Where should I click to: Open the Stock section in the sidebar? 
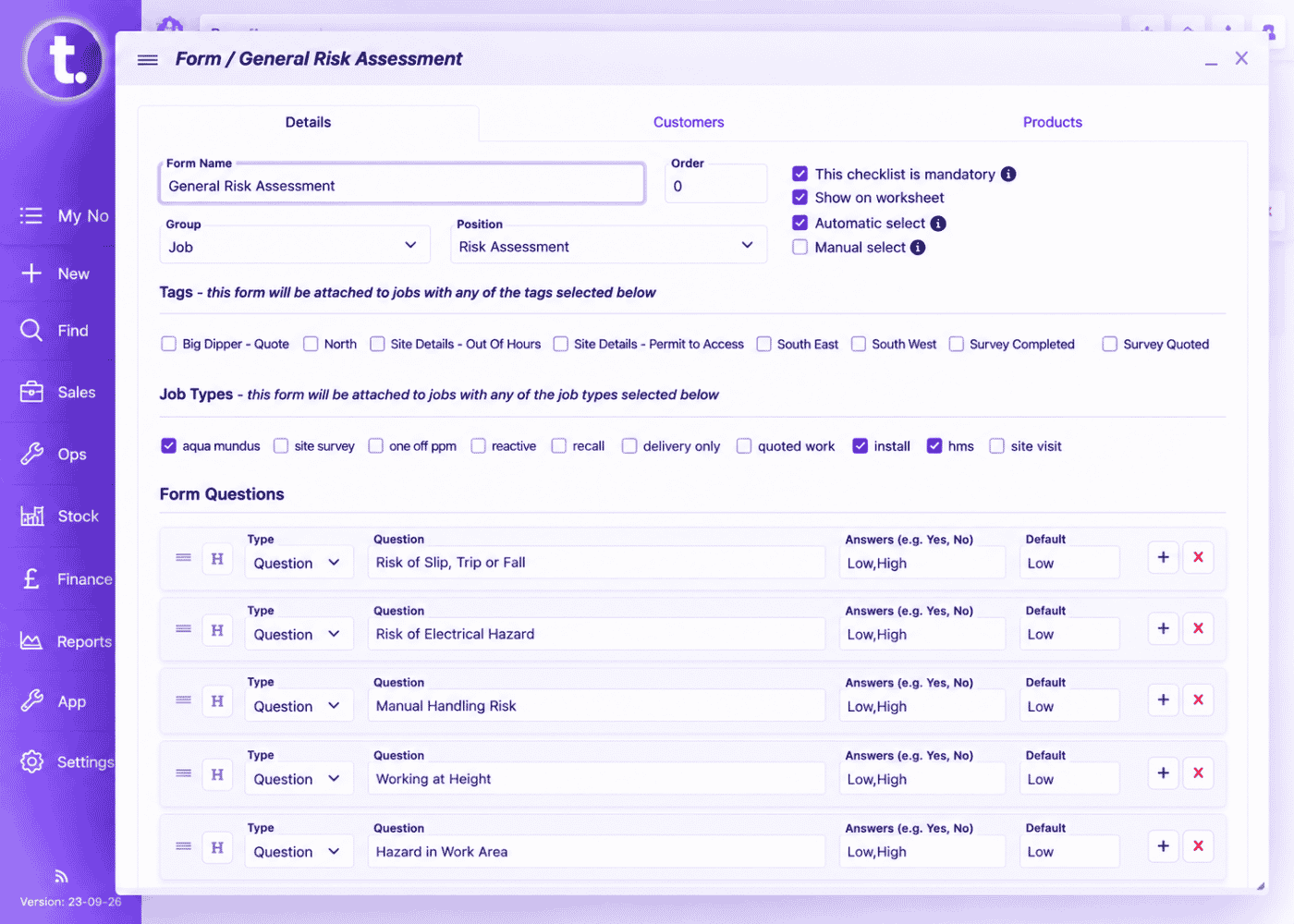click(59, 517)
